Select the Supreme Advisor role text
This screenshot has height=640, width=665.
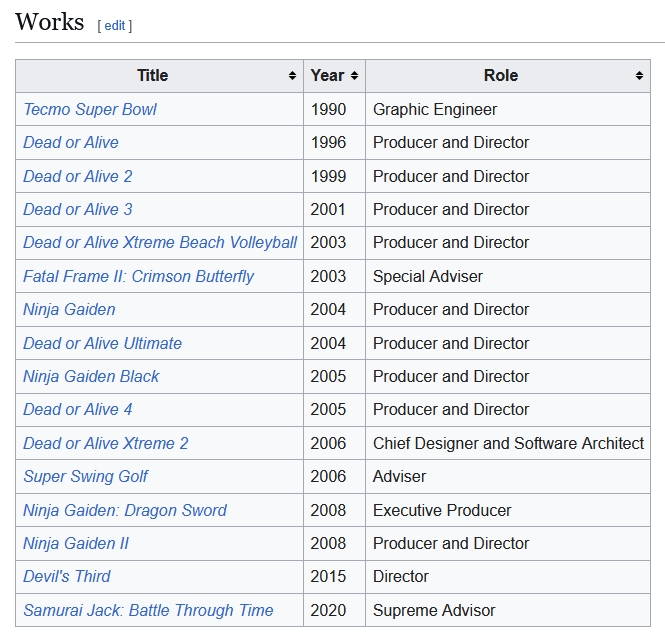[434, 611]
